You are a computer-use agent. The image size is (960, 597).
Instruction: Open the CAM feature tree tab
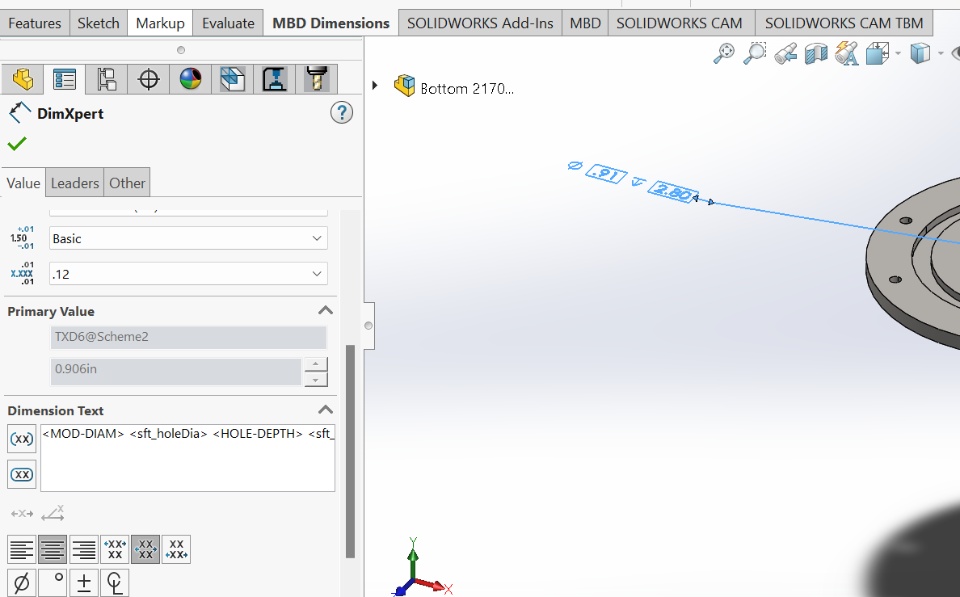232,80
